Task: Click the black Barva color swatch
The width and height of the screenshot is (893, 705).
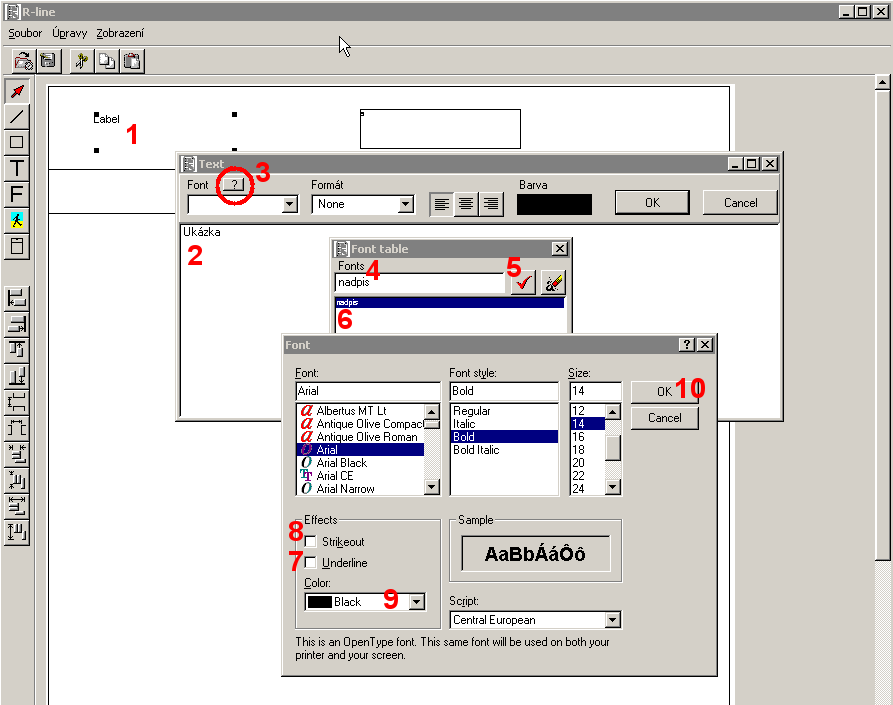Action: click(x=554, y=204)
